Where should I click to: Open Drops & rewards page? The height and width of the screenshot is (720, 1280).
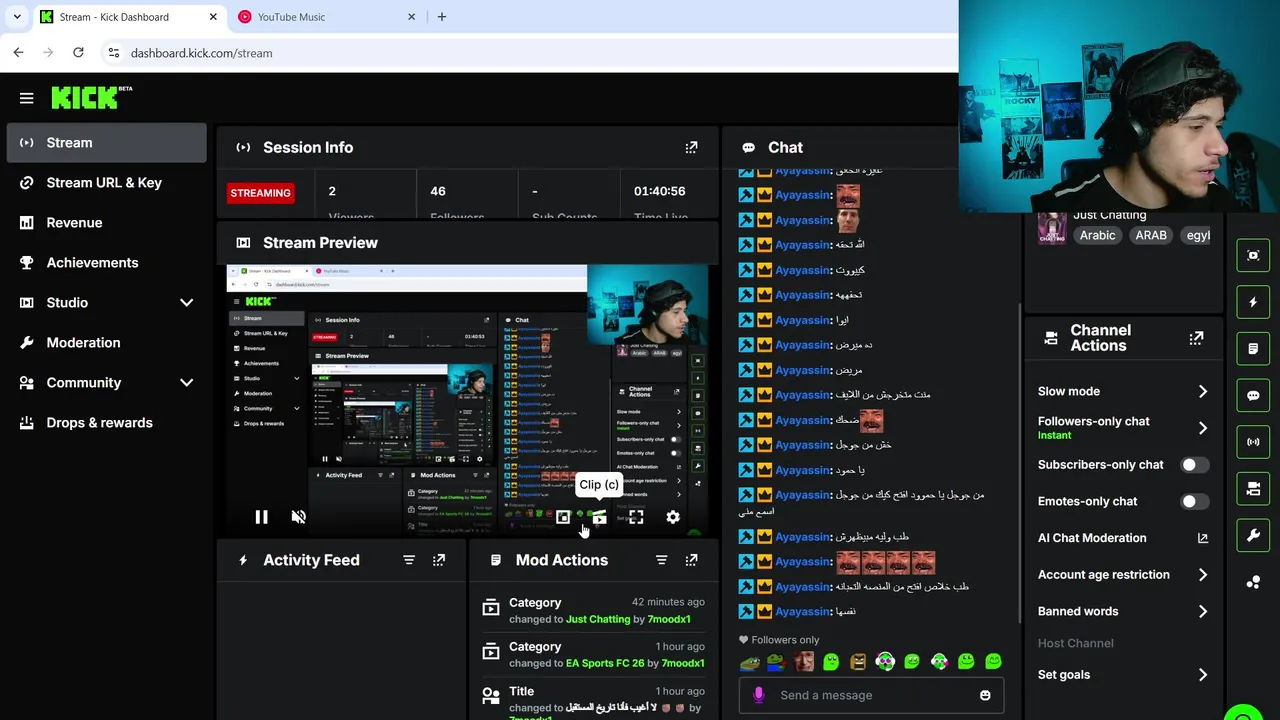point(107,422)
